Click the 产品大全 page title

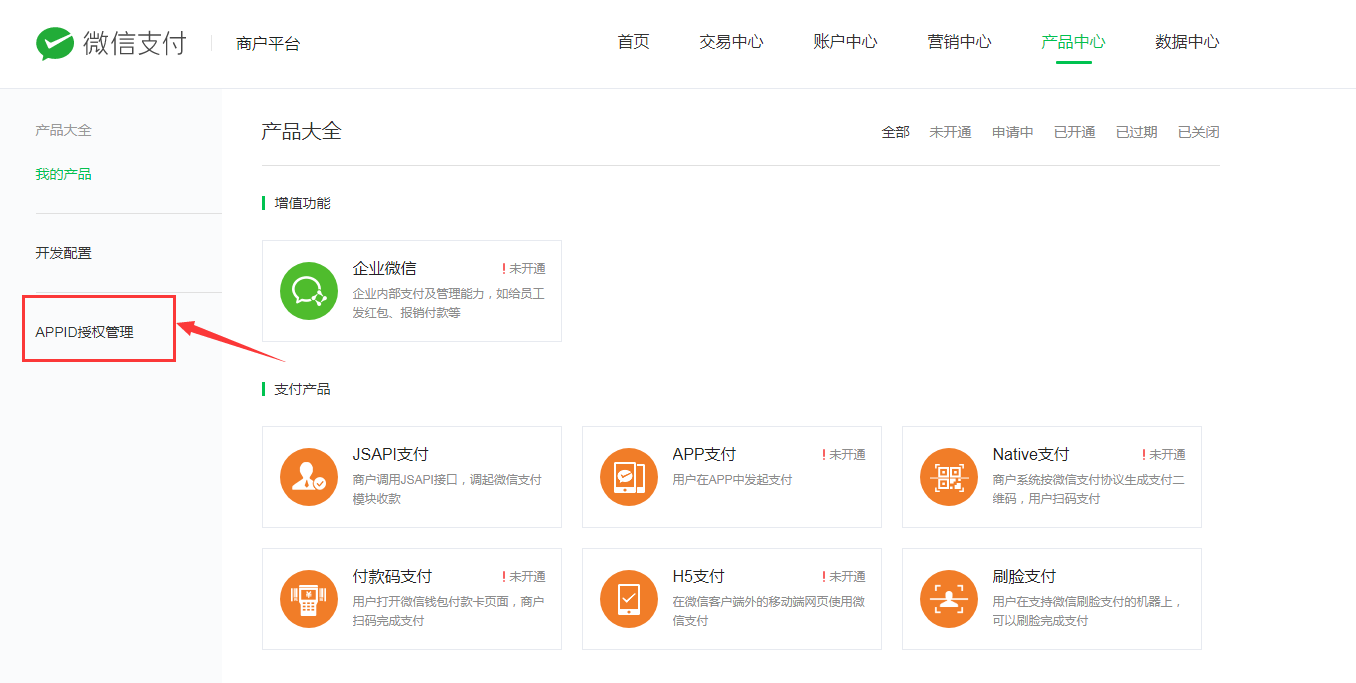click(x=301, y=131)
